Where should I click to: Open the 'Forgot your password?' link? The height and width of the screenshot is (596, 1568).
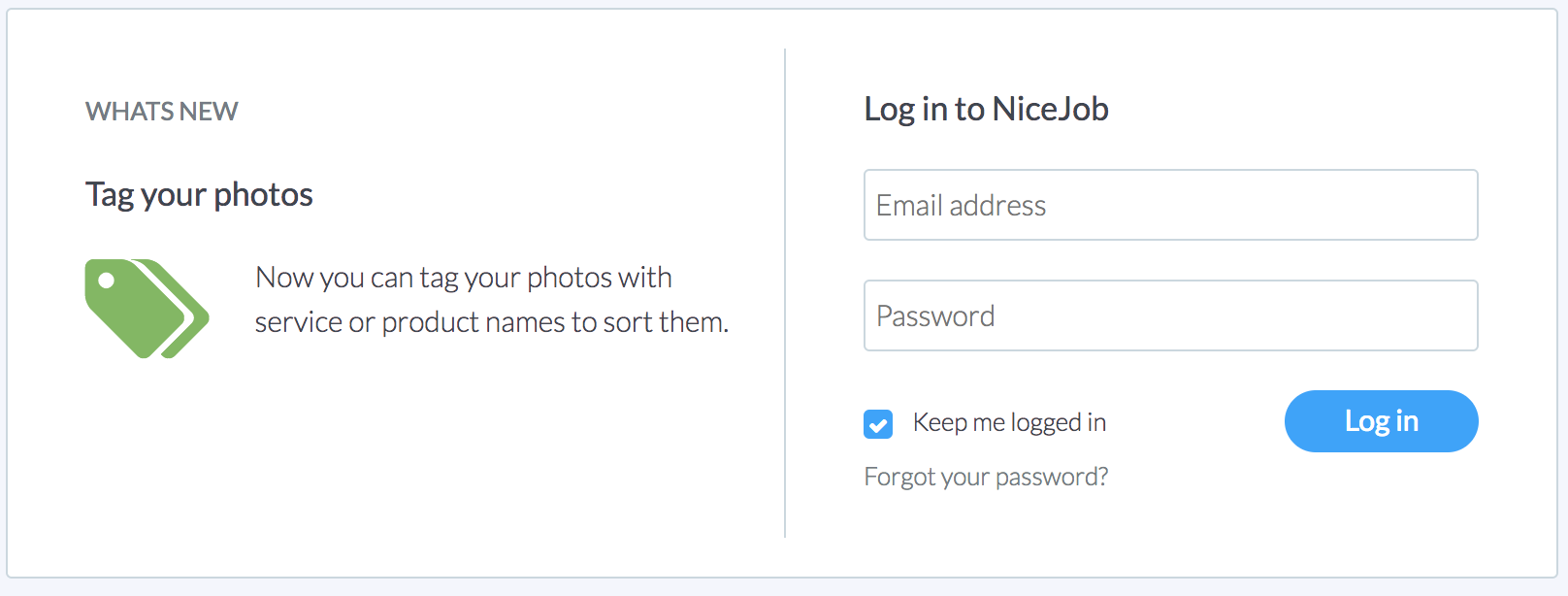click(986, 477)
